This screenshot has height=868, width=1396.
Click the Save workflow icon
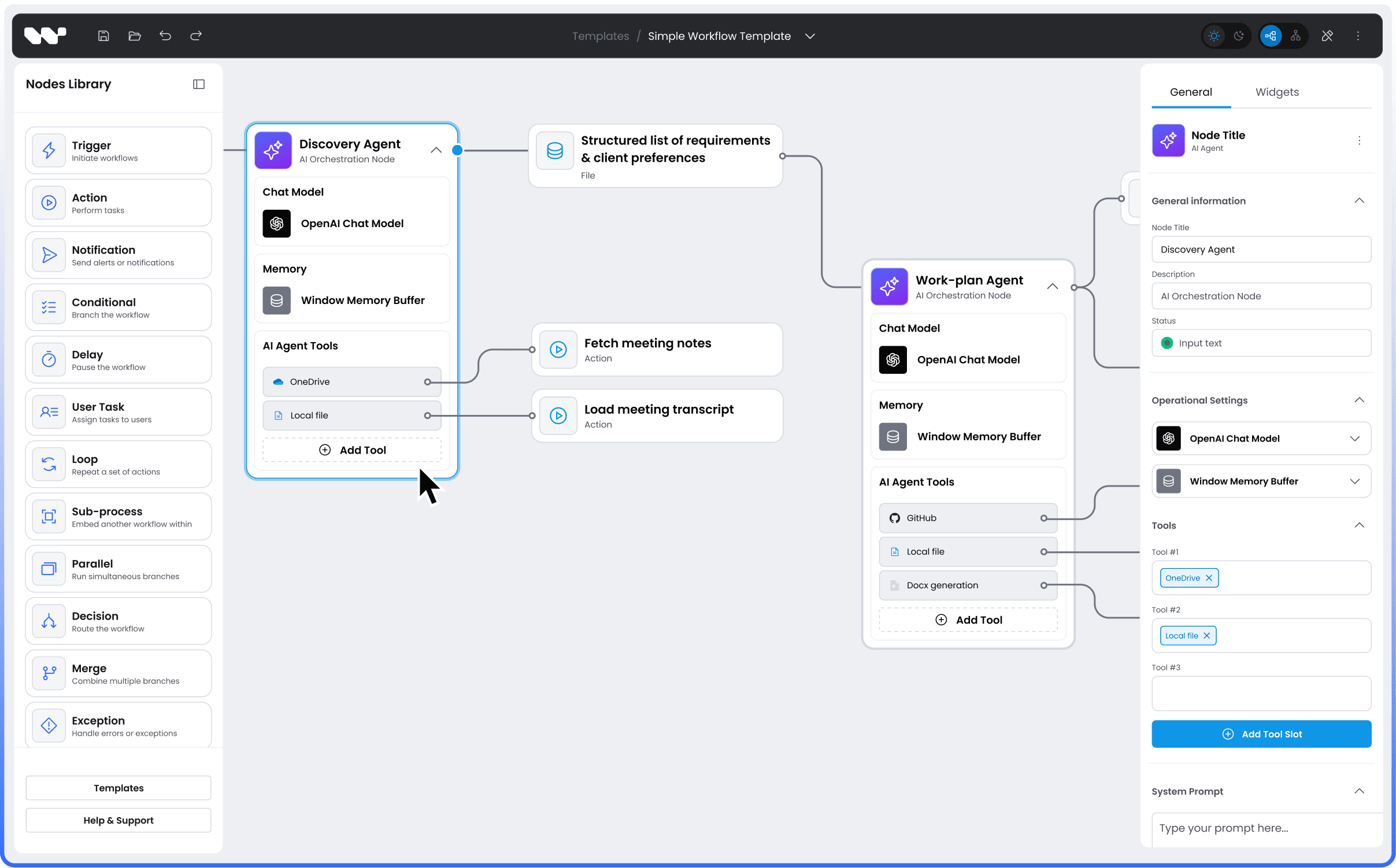(x=104, y=35)
